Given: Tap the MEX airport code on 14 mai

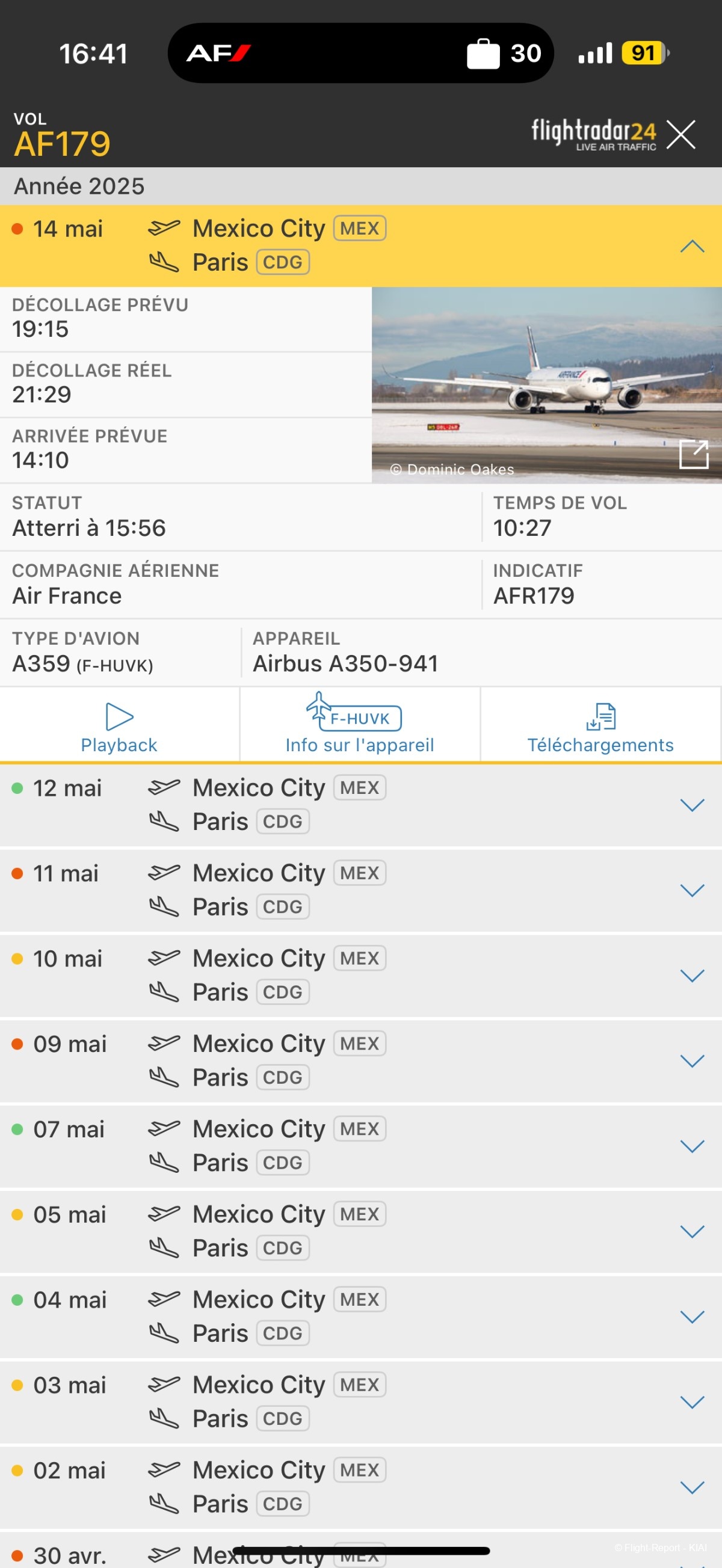Looking at the screenshot, I should tap(360, 229).
